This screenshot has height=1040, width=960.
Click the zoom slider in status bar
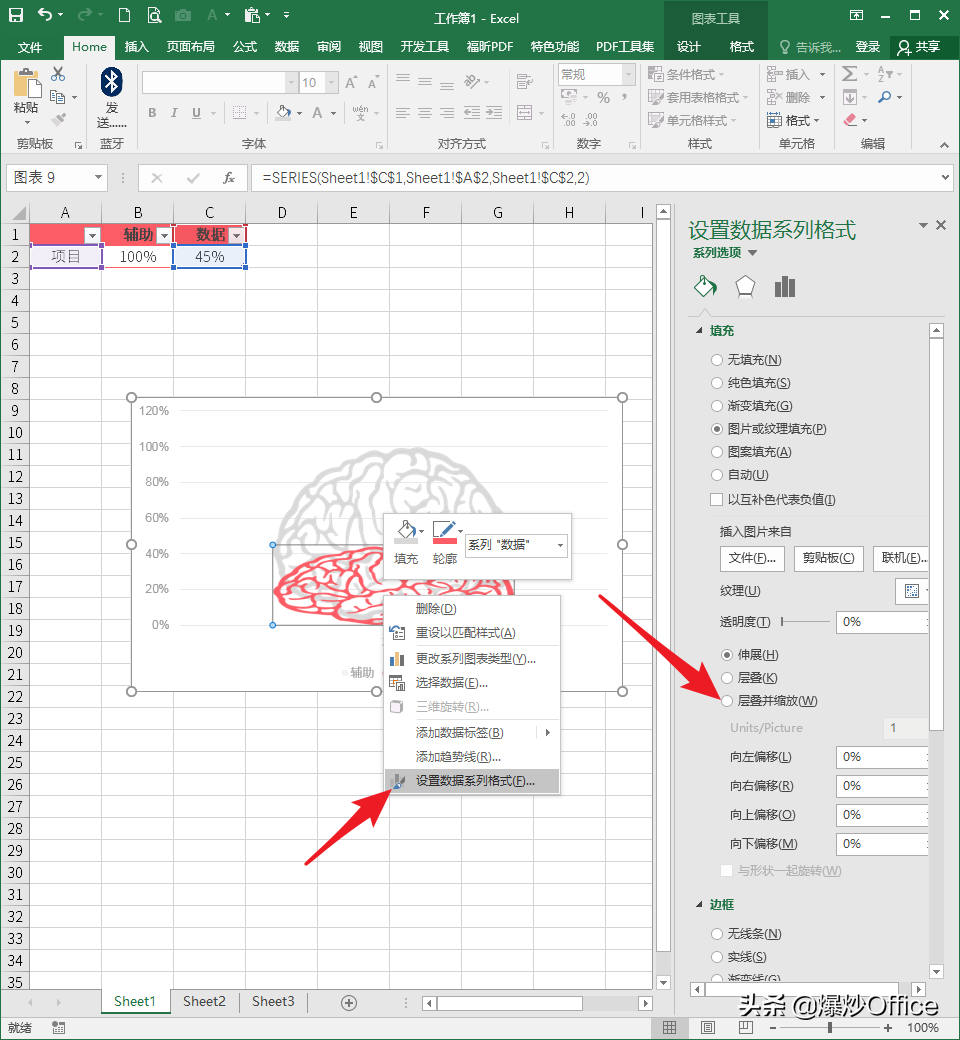829,1027
